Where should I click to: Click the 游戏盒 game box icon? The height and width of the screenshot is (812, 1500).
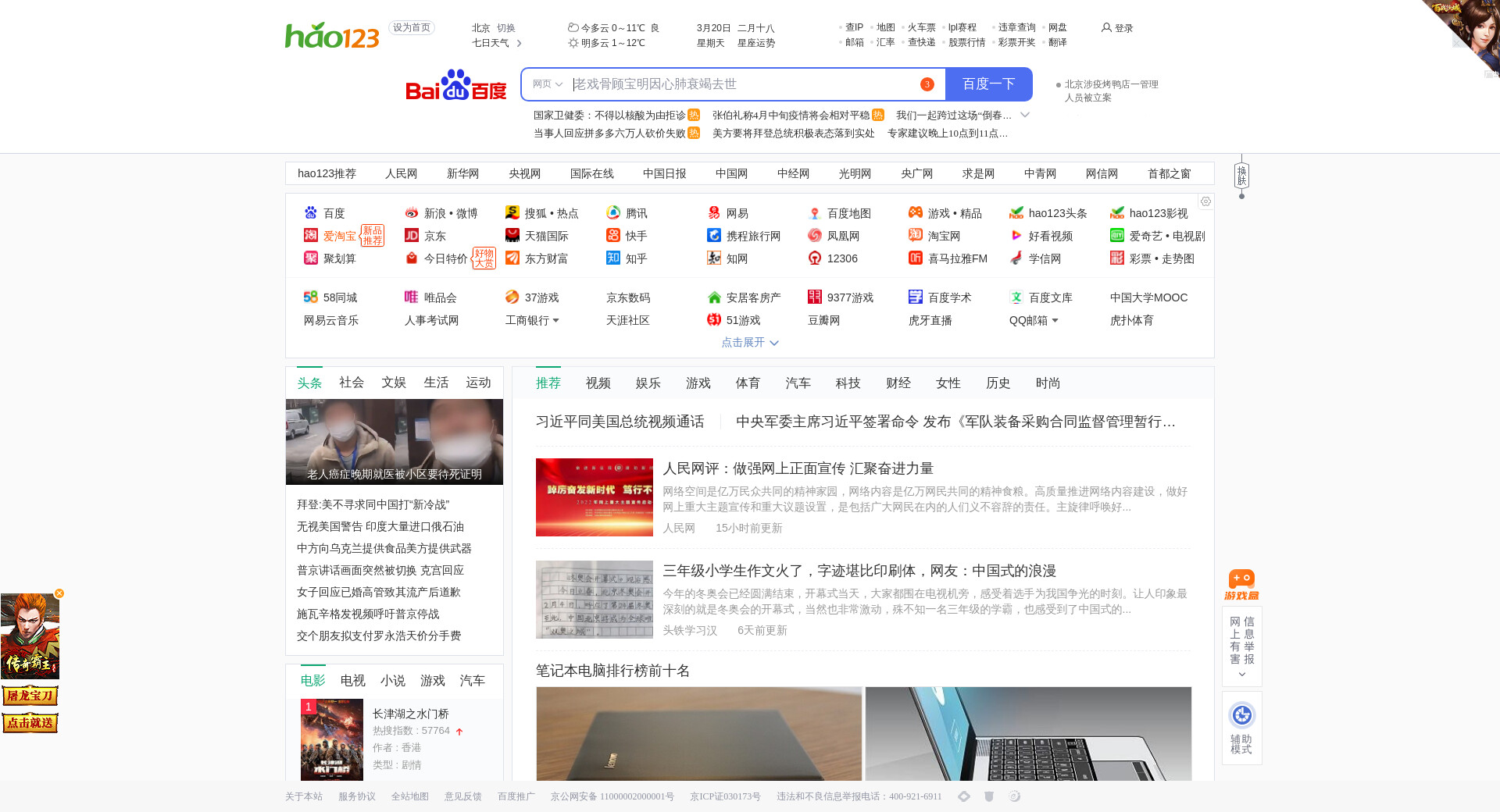(x=1241, y=585)
